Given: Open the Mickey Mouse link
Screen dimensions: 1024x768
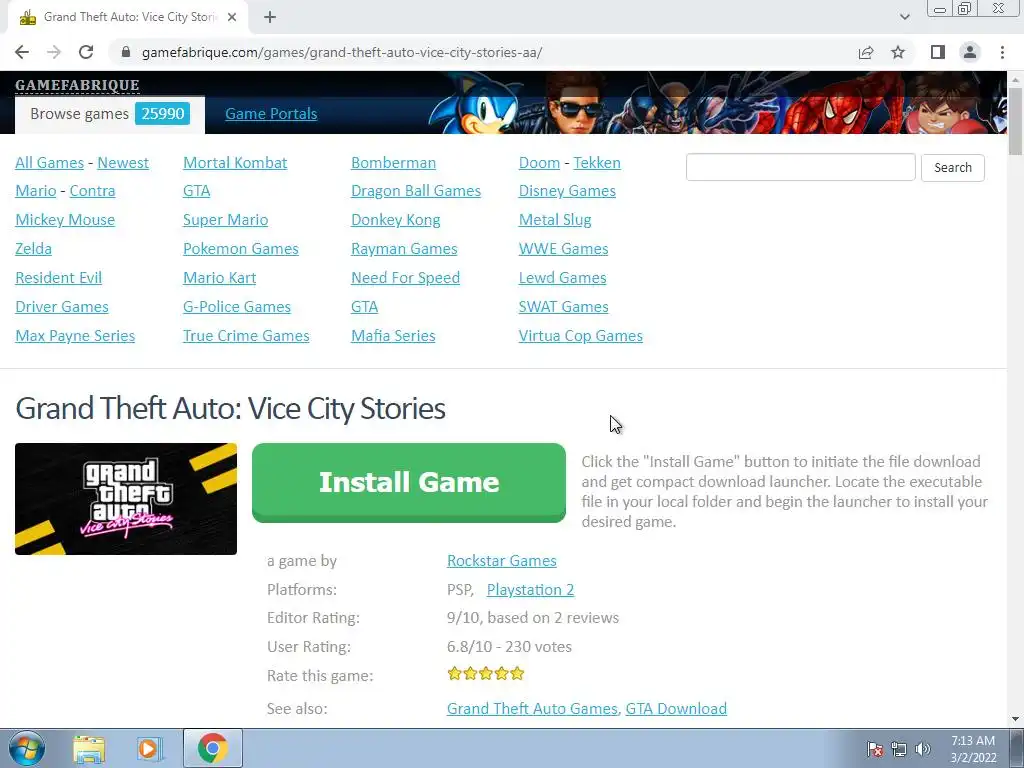Looking at the screenshot, I should coord(65,220).
